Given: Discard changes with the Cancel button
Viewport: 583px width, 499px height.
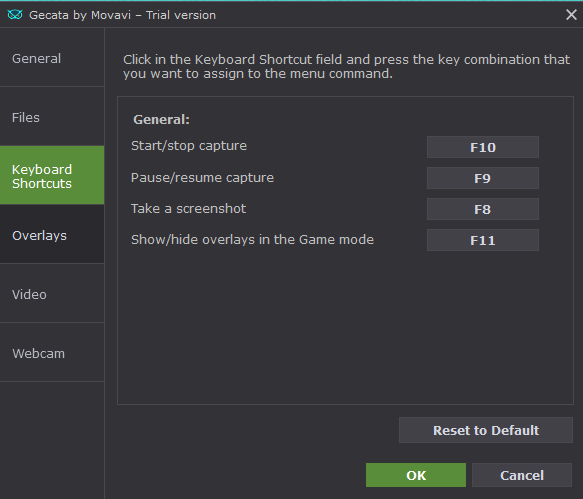Looking at the screenshot, I should pos(522,475).
